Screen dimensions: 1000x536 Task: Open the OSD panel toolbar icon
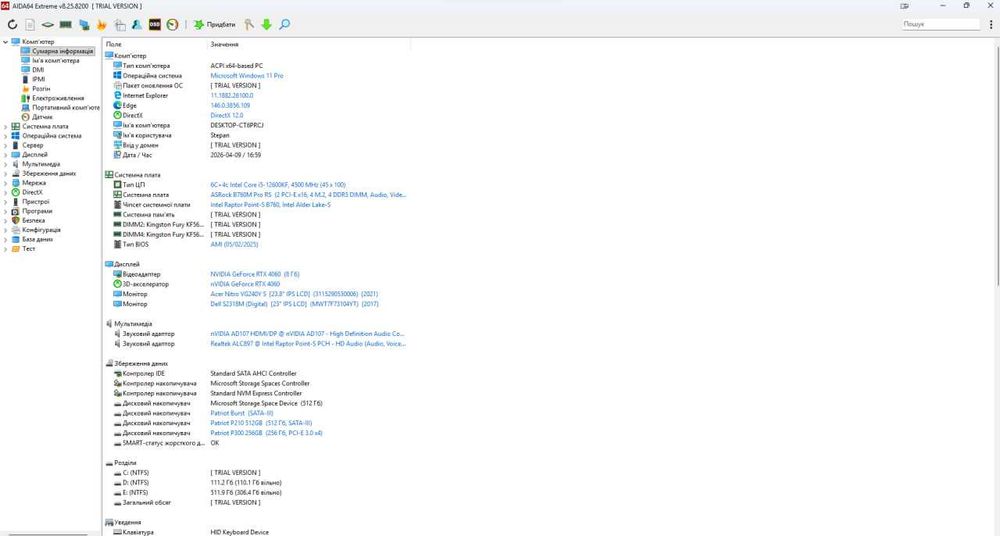(x=155, y=24)
